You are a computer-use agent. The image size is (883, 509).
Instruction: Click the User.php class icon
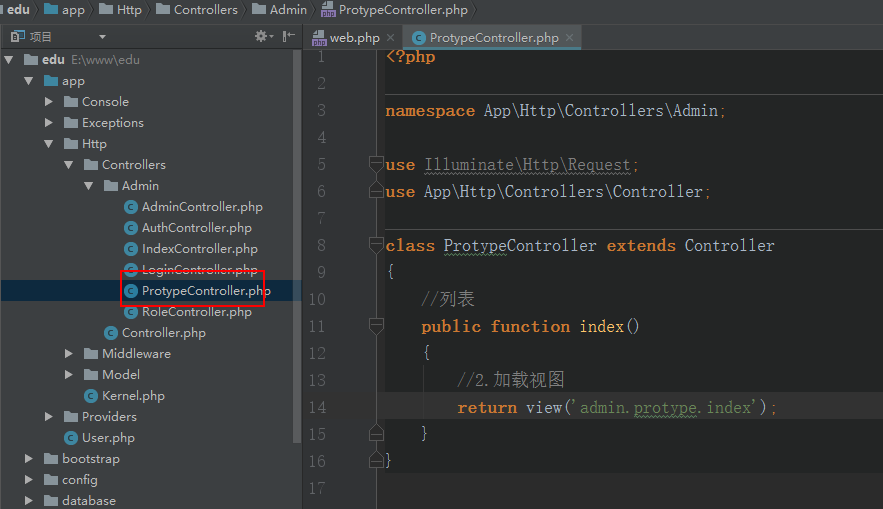click(x=70, y=438)
